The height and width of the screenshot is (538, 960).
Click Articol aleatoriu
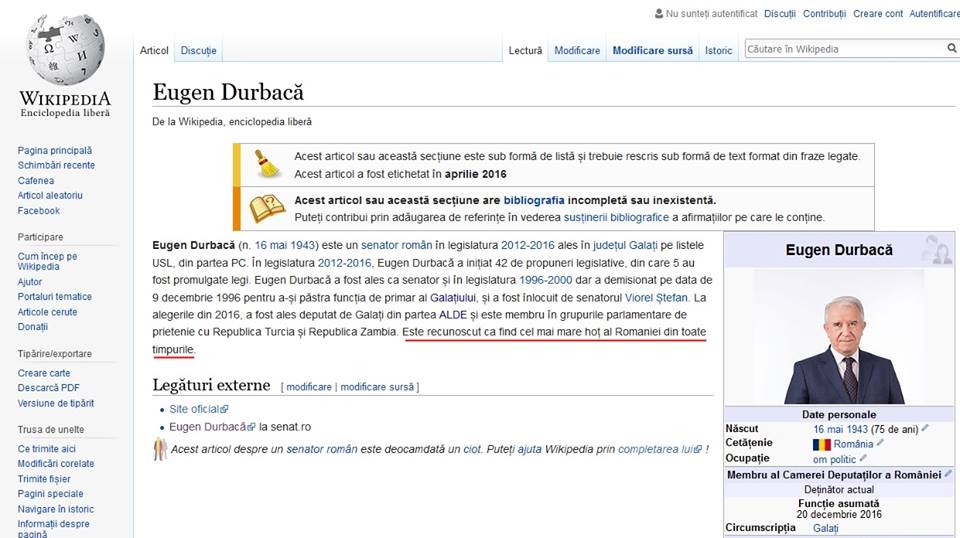(x=50, y=195)
